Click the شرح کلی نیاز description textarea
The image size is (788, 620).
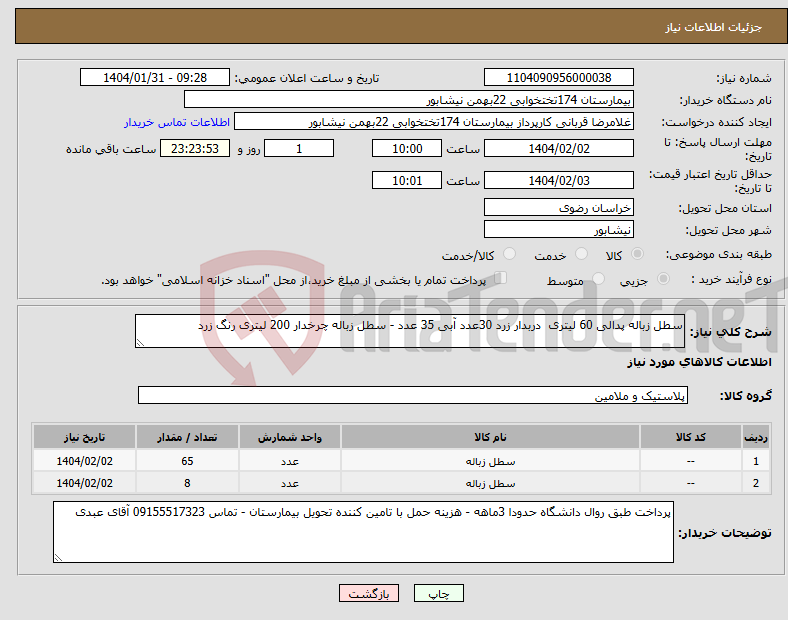[410, 331]
